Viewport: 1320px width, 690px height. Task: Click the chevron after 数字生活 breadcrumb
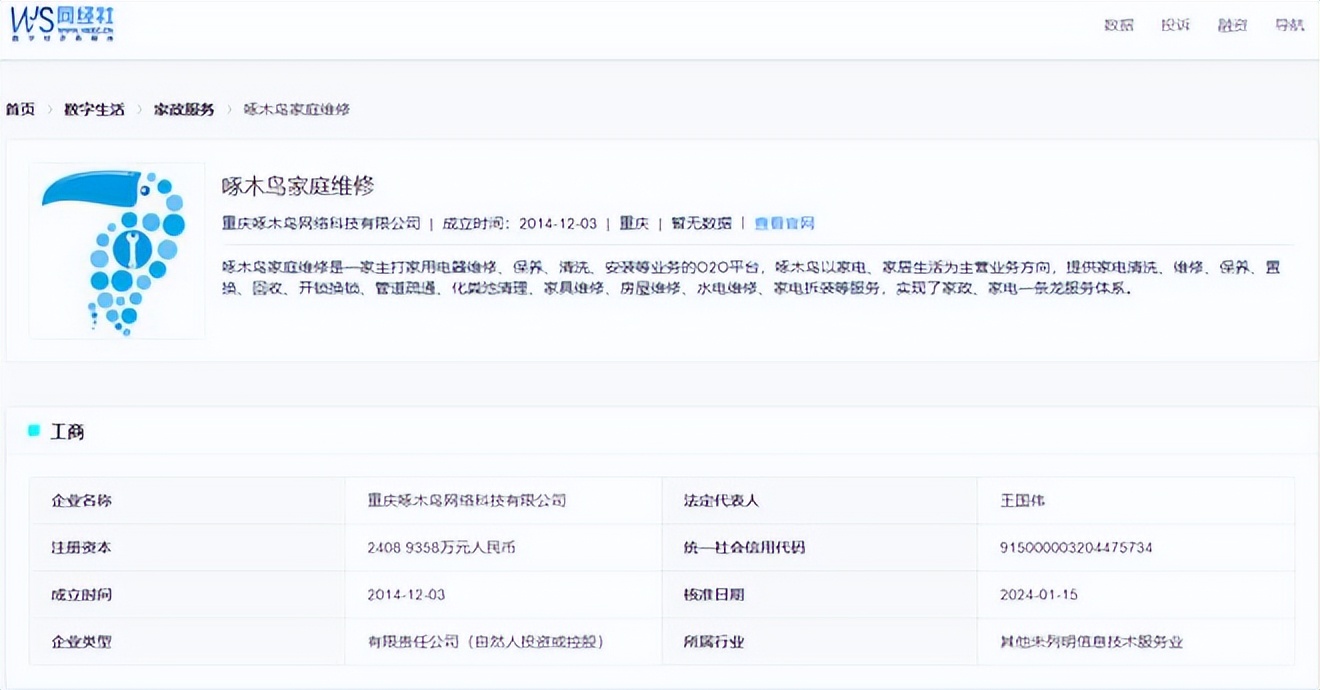tap(139, 109)
